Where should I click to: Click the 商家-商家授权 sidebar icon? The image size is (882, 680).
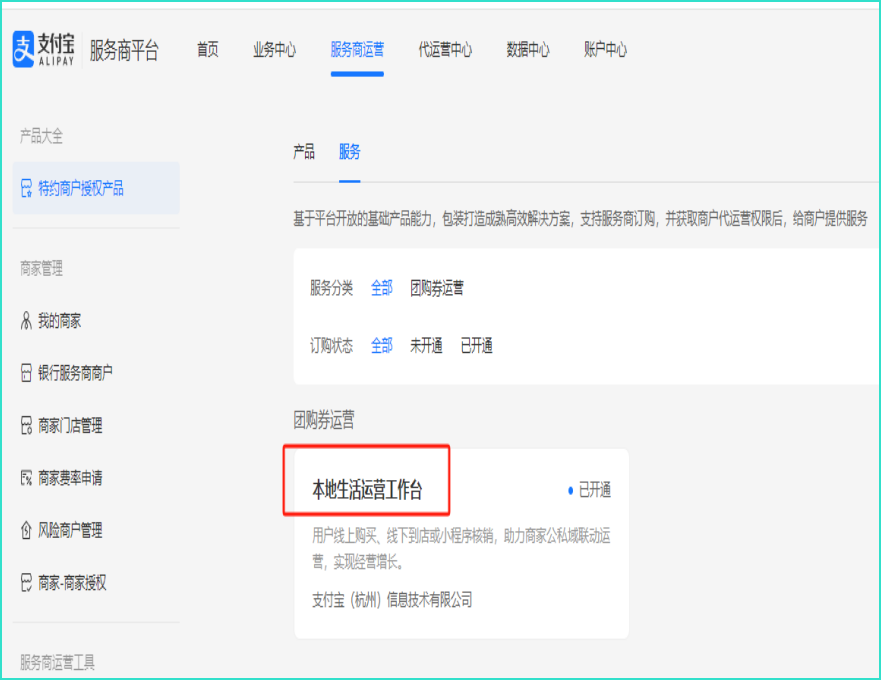tap(27, 582)
